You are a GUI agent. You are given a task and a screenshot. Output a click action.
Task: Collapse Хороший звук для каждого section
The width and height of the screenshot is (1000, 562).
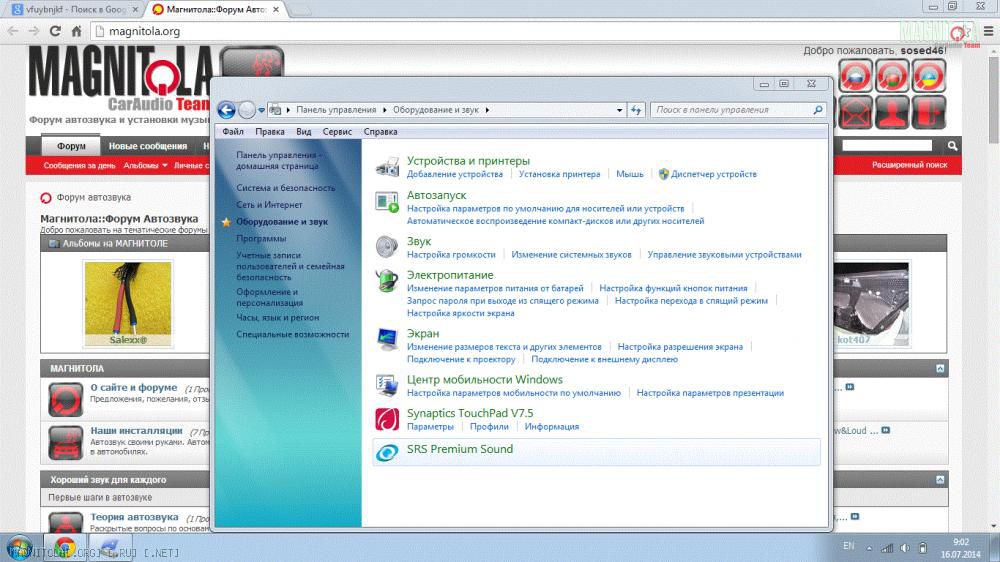(940, 480)
